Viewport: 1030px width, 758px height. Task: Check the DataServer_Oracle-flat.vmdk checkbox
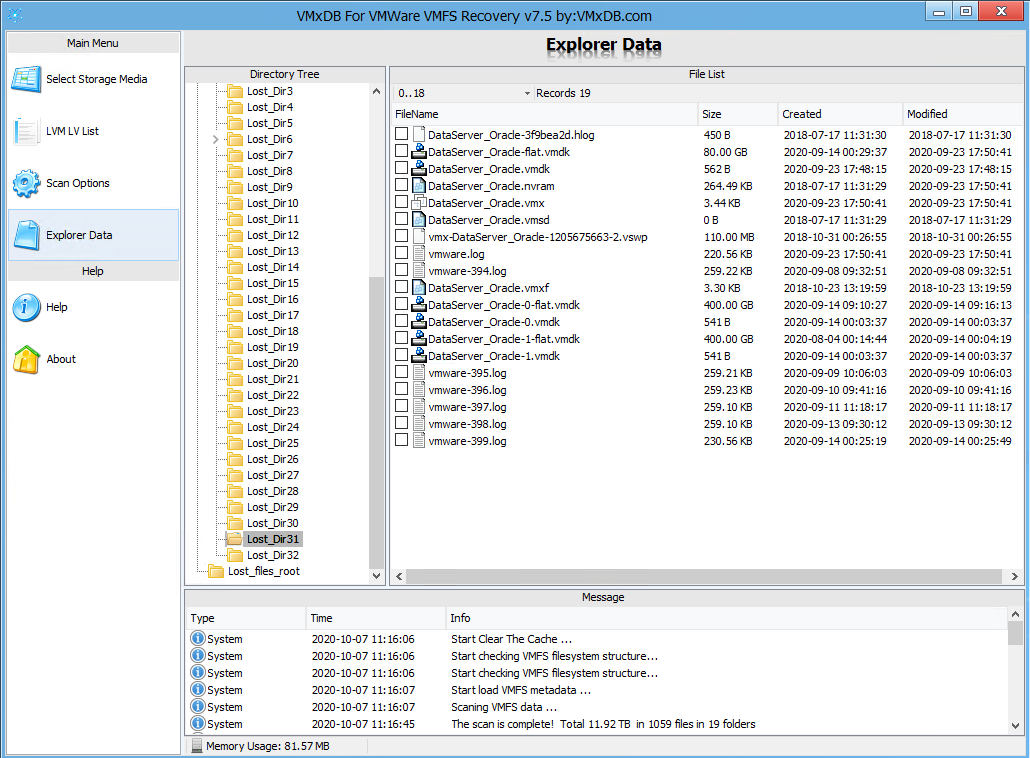[401, 151]
